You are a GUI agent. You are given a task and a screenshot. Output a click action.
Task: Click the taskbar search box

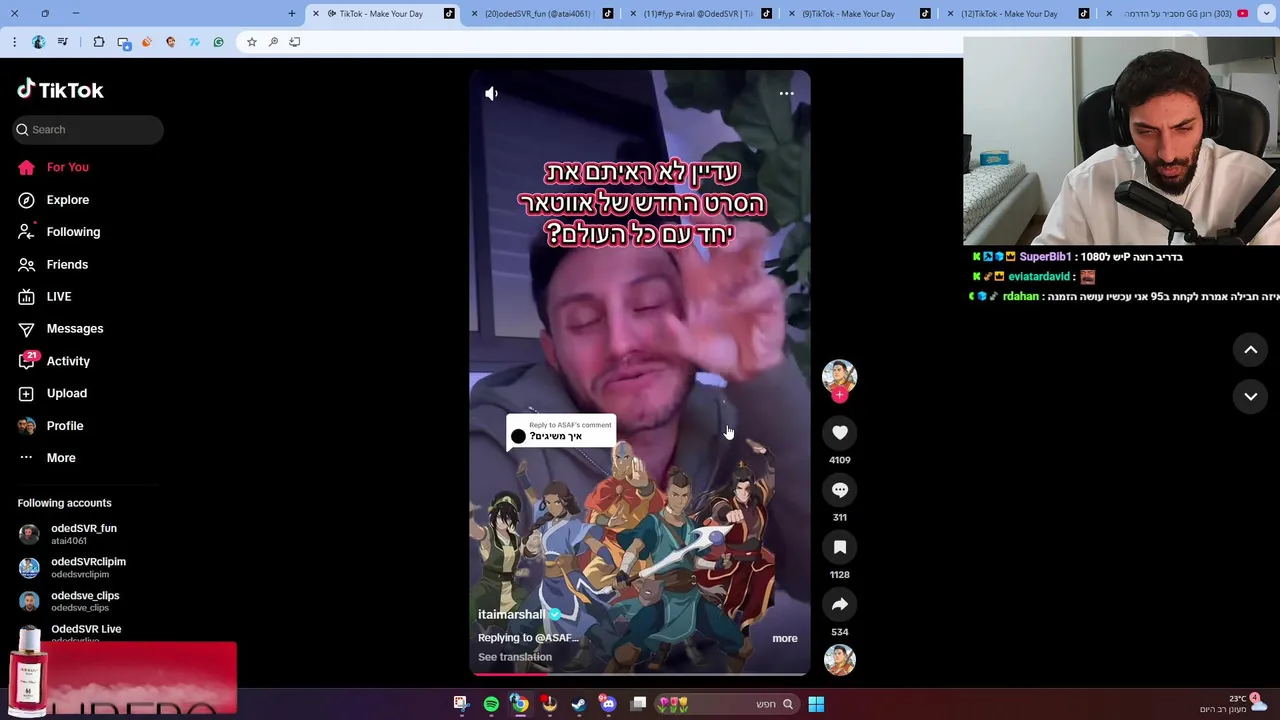pos(728,705)
